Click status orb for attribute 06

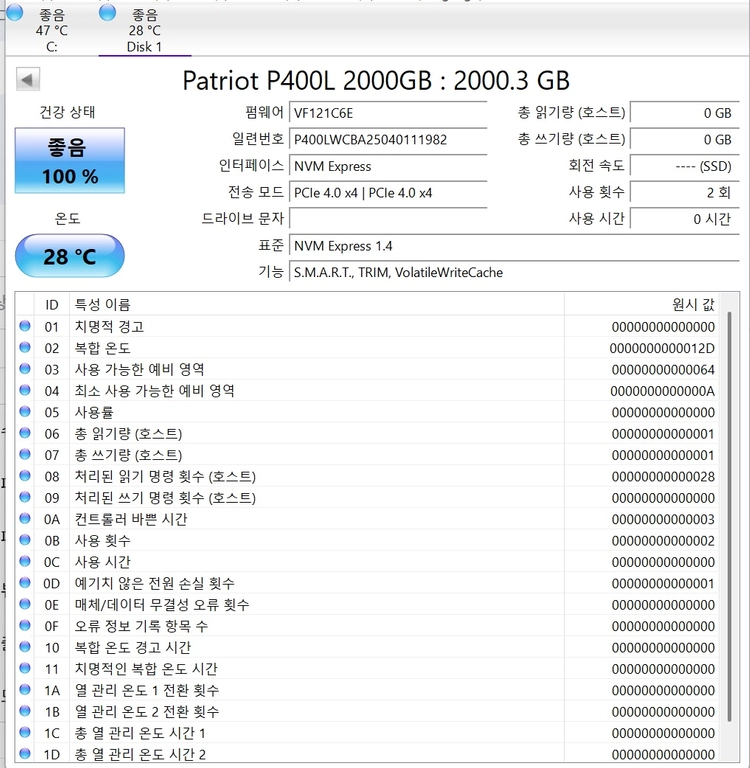(25, 432)
